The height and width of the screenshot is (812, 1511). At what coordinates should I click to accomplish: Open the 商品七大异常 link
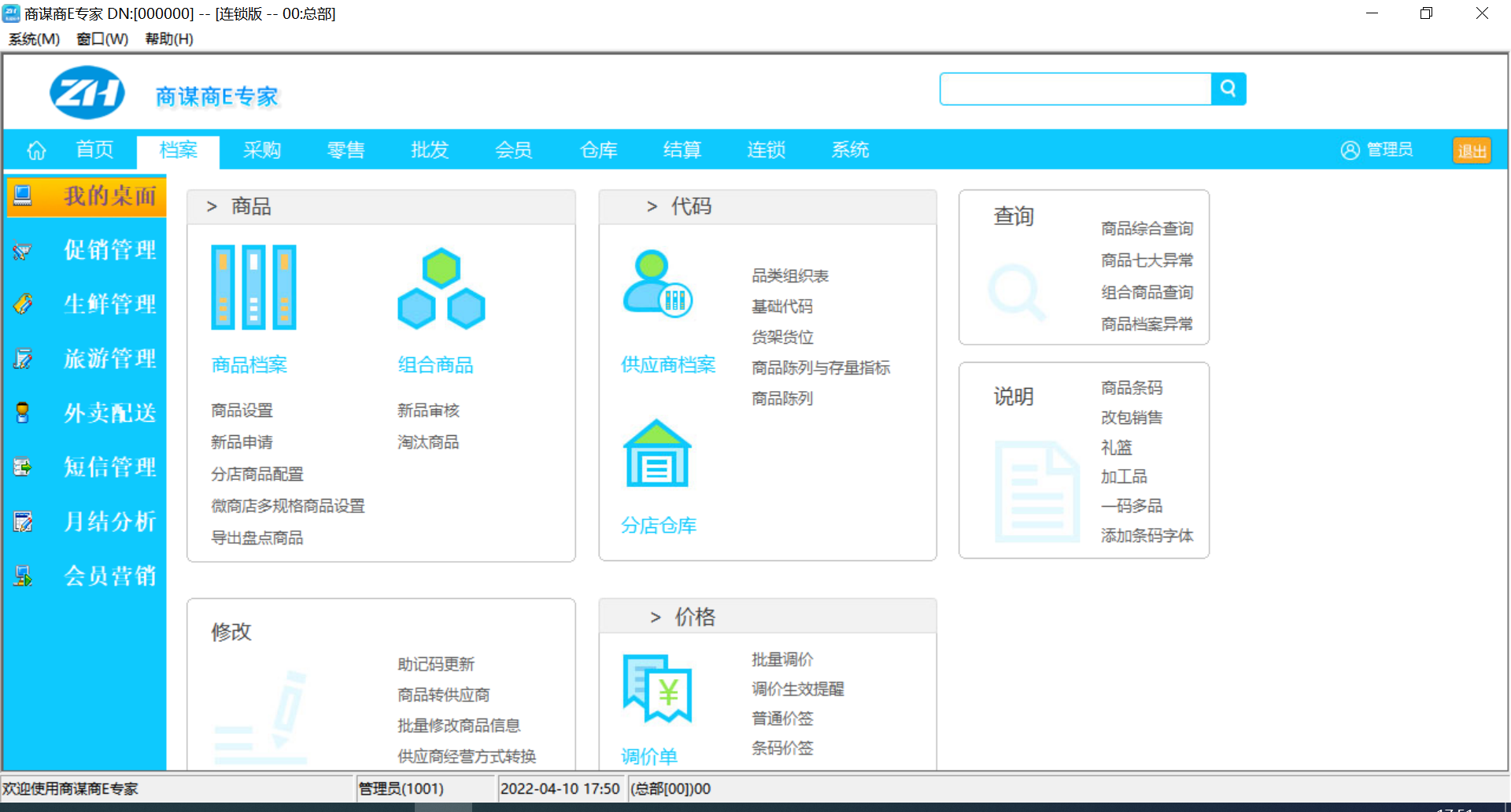click(x=1147, y=260)
